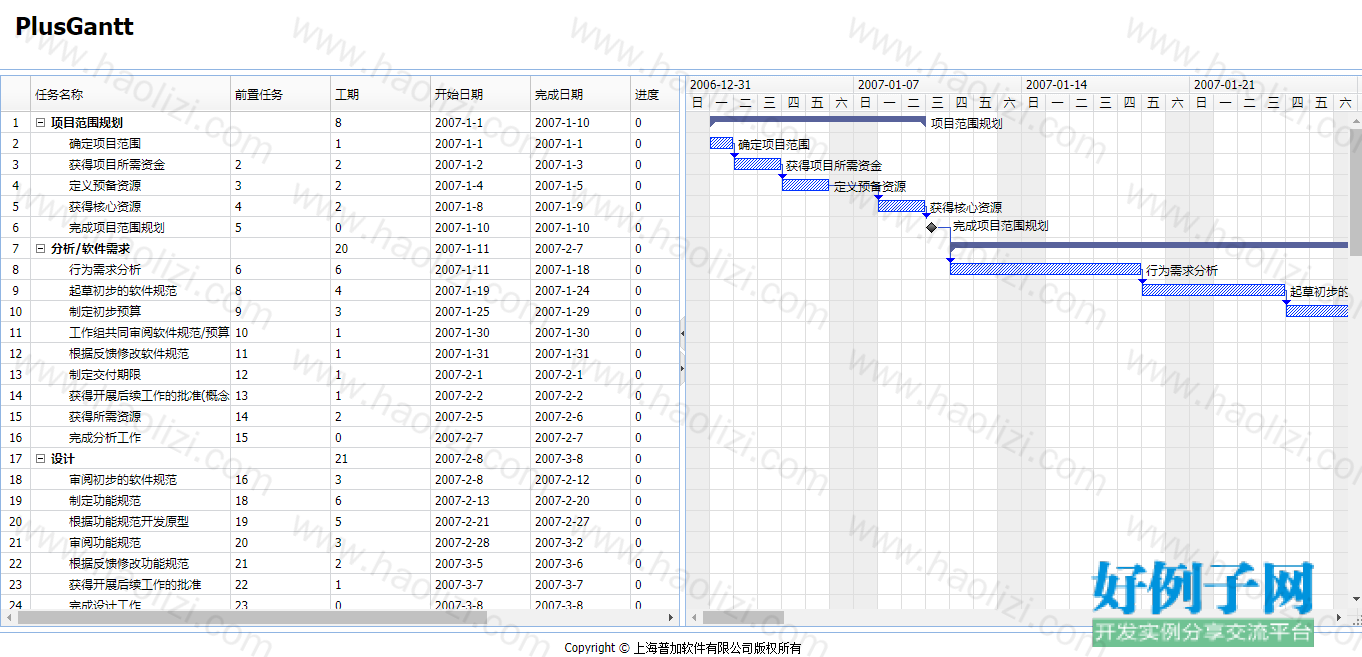This screenshot has height=657, width=1362.
Task: Click the Gantt chart horizontal scrollbar thumb
Action: 744,617
